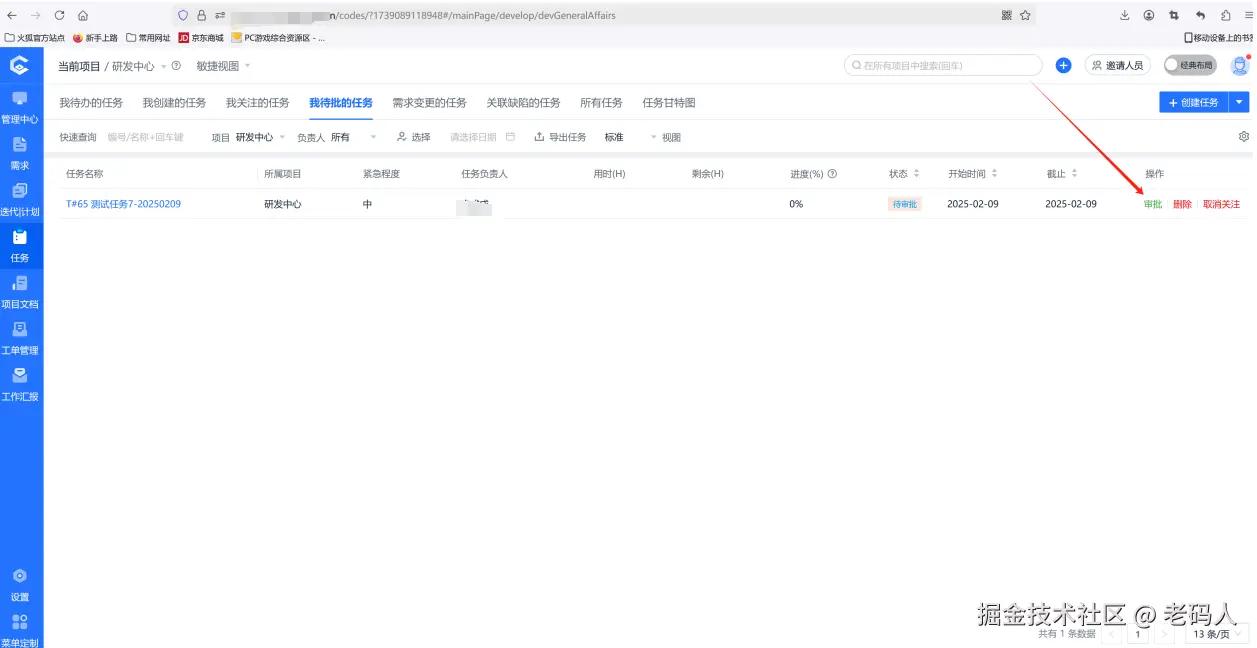Click the 创建任务 button

pyautogui.click(x=1194, y=102)
